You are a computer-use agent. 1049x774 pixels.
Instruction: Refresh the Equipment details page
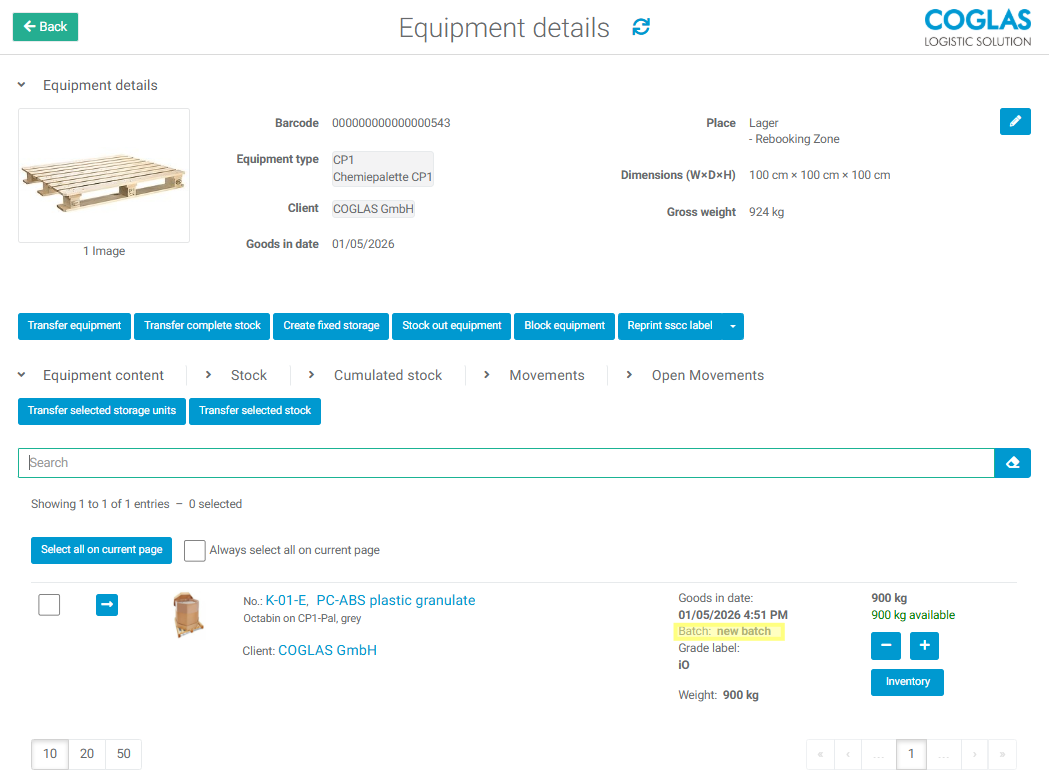tap(639, 28)
